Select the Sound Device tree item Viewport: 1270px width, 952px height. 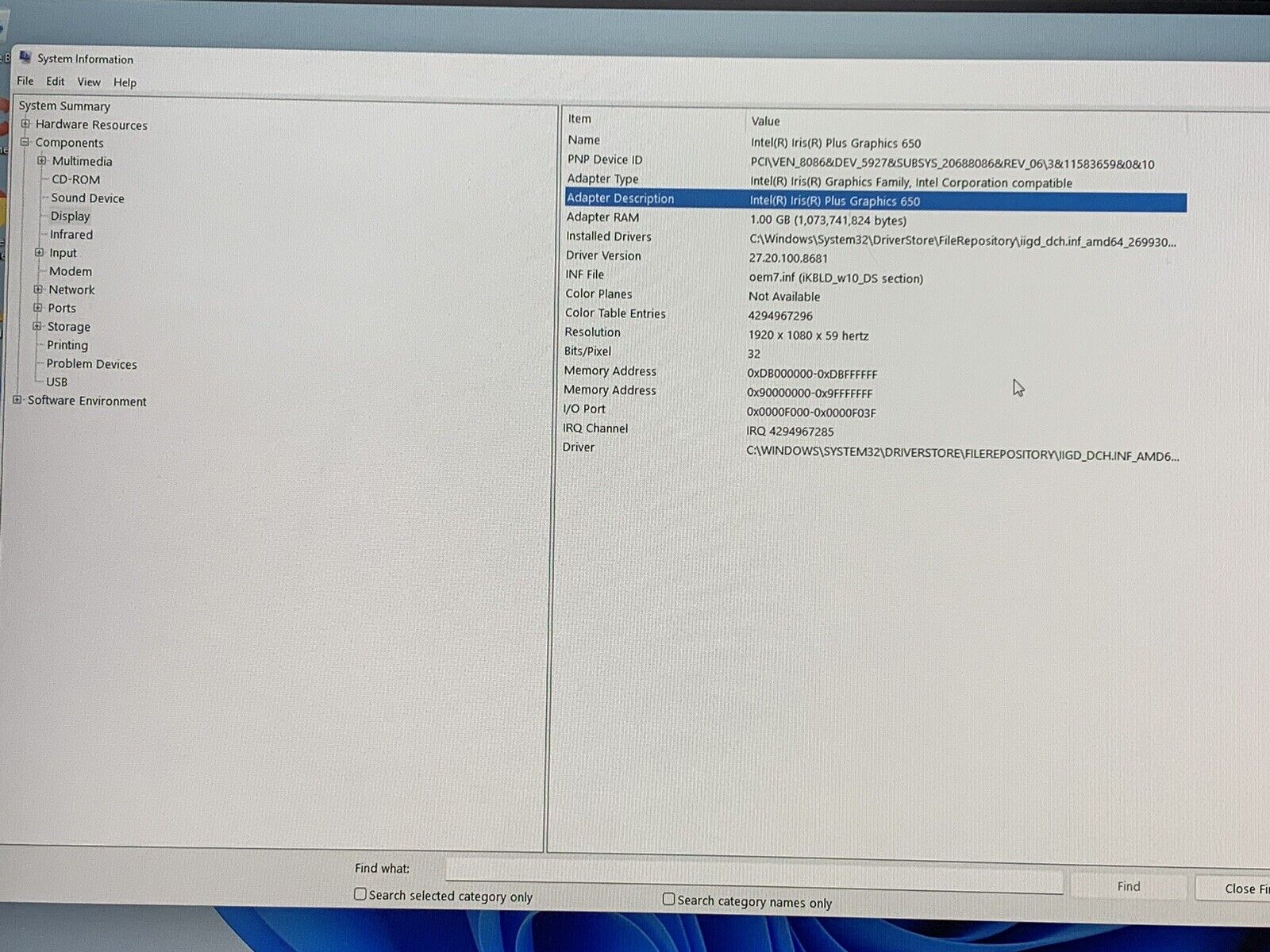pos(87,198)
